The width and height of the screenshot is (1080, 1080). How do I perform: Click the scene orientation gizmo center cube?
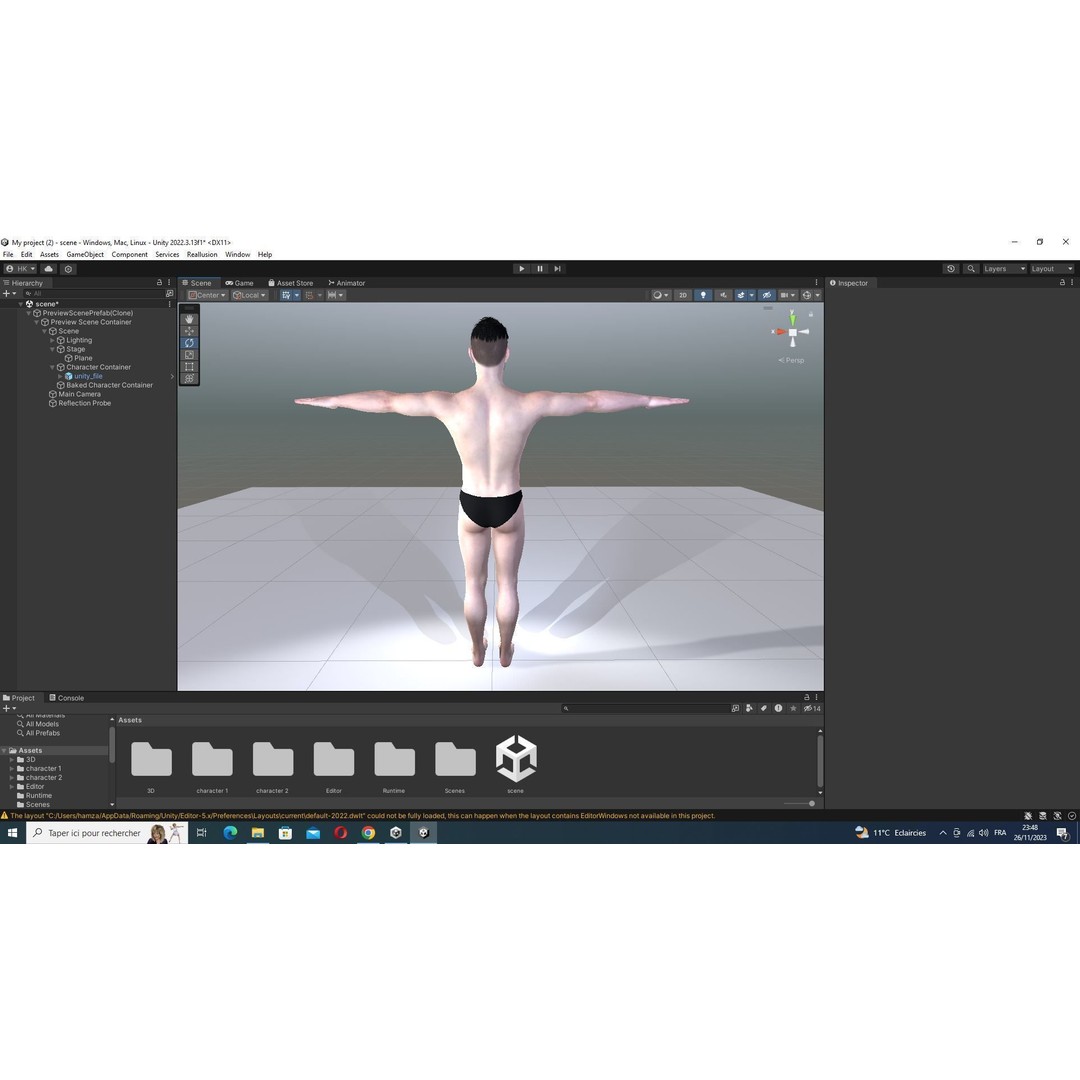792,333
